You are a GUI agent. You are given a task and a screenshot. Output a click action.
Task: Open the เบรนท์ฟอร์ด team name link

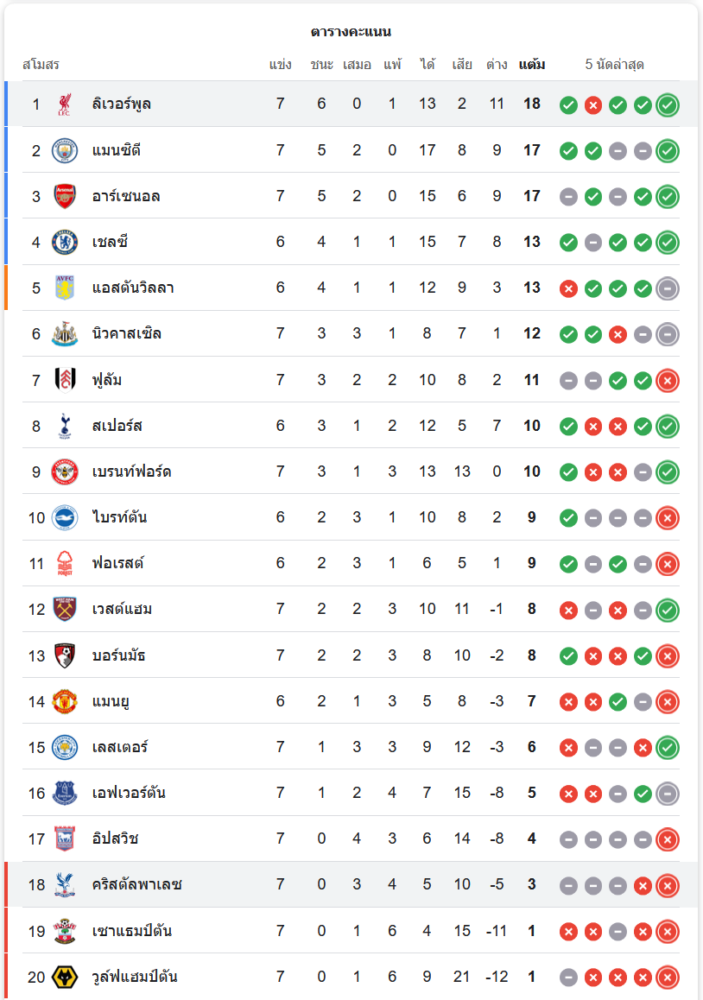pyautogui.click(x=131, y=471)
